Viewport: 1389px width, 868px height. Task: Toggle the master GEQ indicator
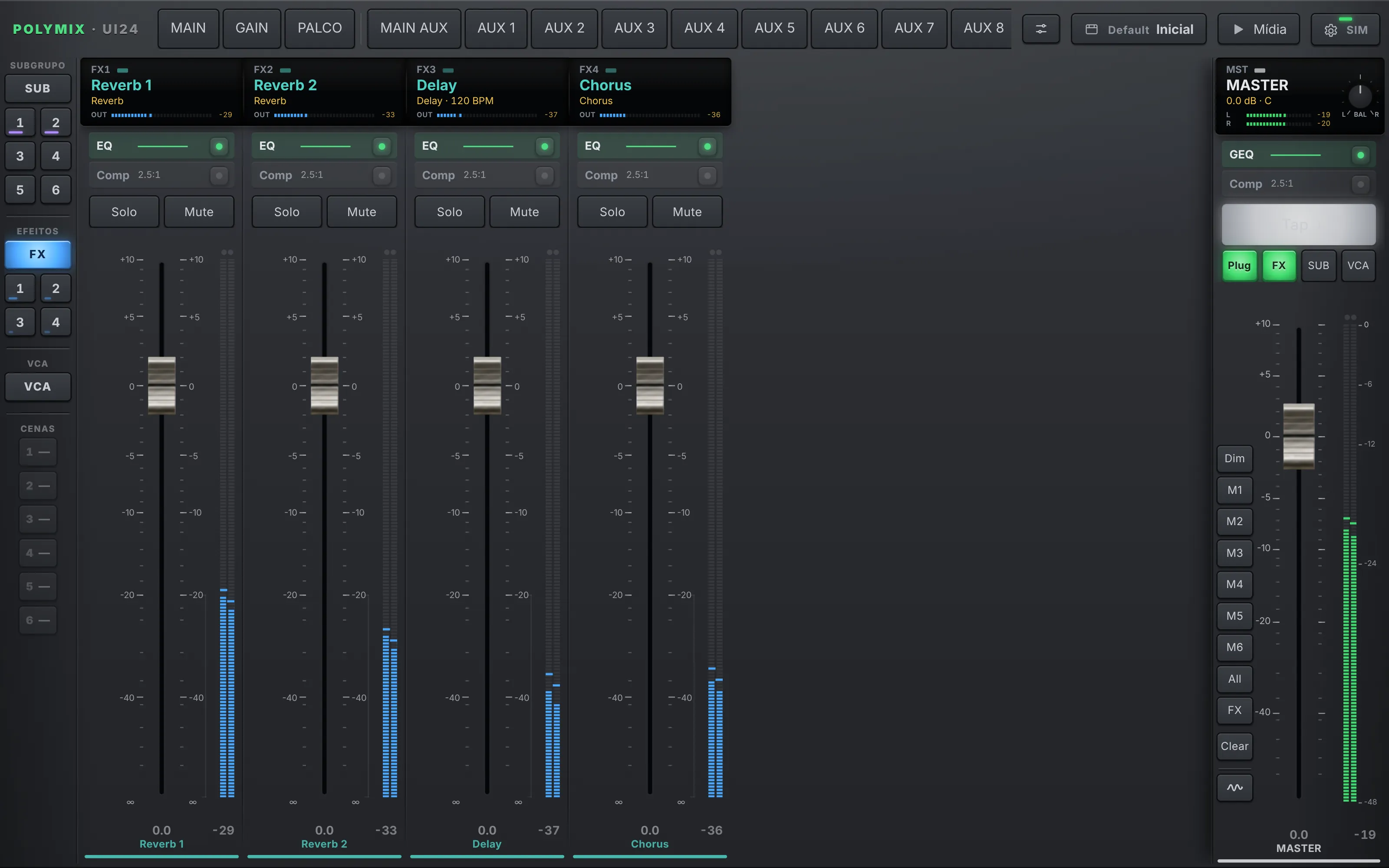coord(1360,155)
